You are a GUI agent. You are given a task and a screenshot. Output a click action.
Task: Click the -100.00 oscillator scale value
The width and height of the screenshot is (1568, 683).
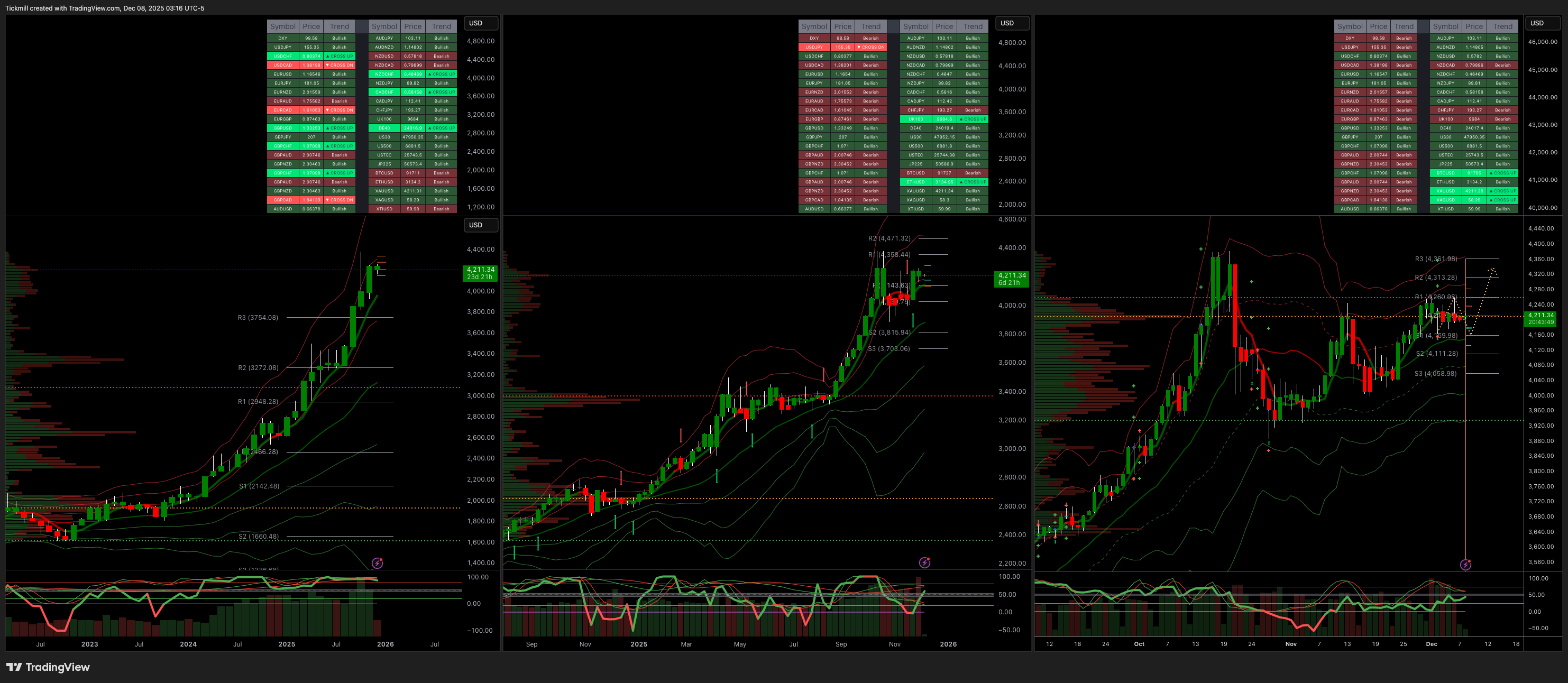(x=480, y=631)
